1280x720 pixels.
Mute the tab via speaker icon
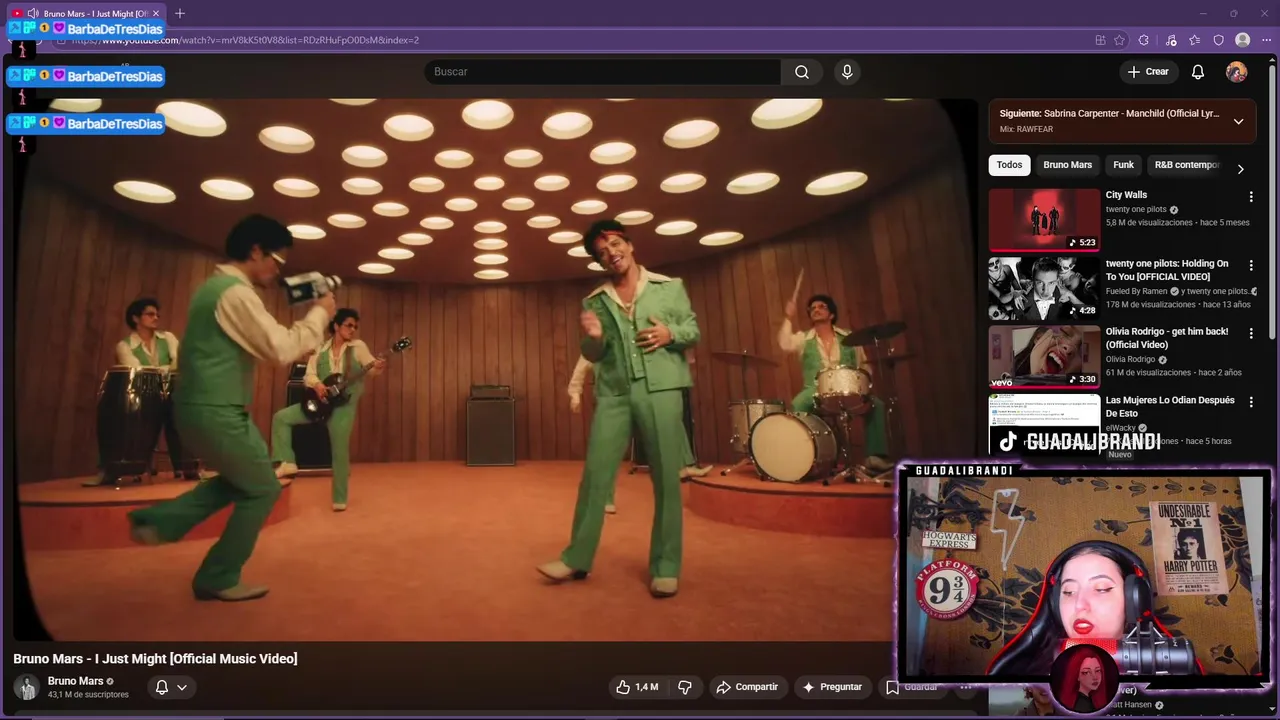pos(32,14)
